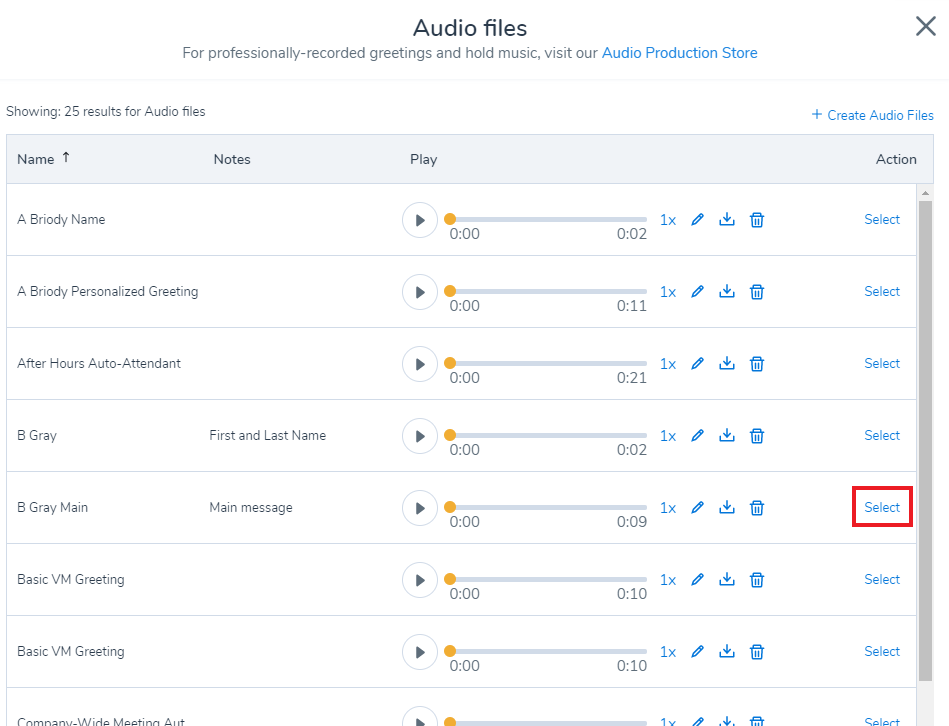Download the "After Hours Auto-Attendant" recording

[727, 363]
